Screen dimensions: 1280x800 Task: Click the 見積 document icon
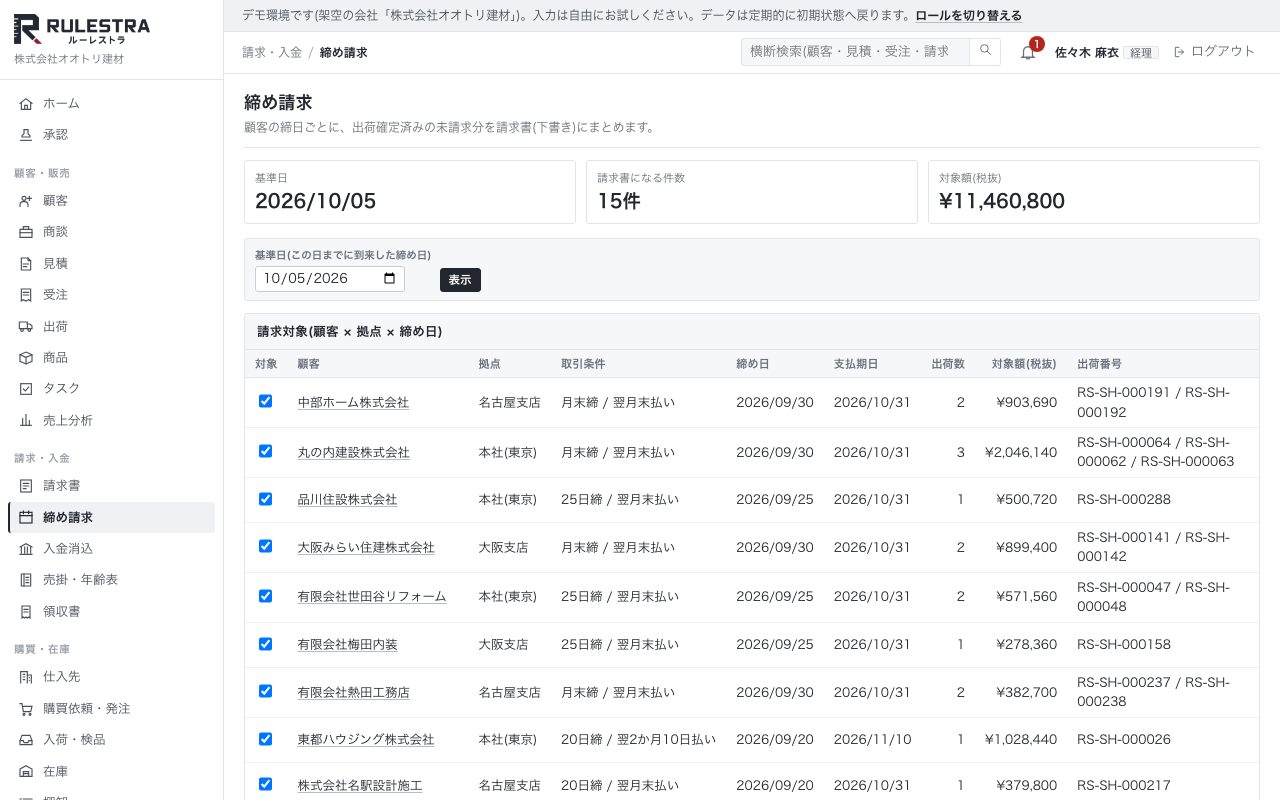pos(26,263)
